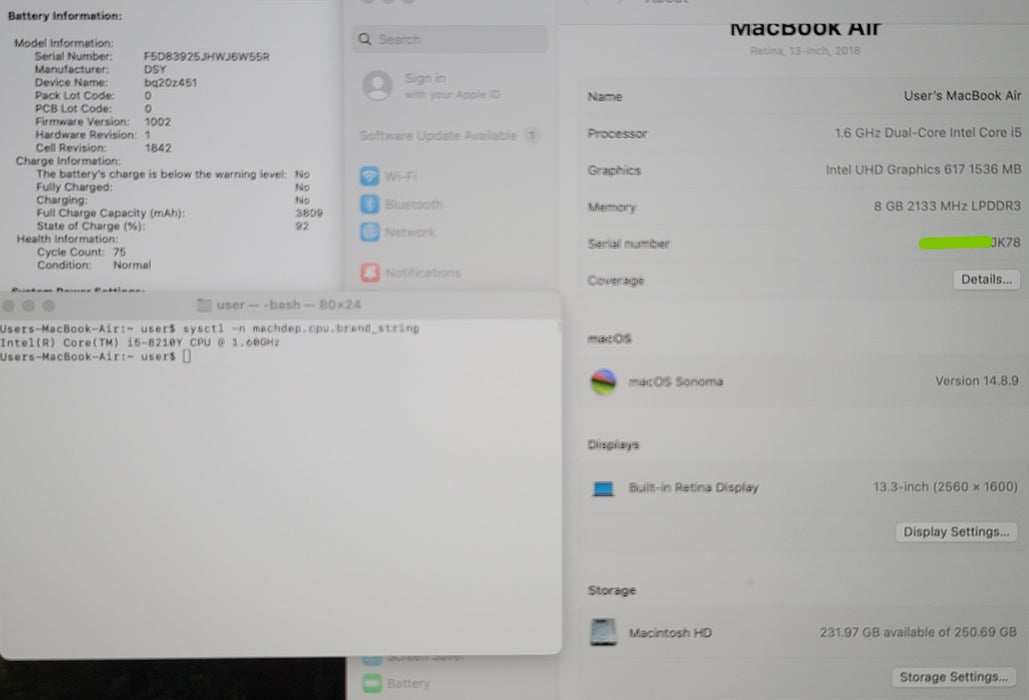This screenshot has width=1029, height=700.
Task: Click the Software Update badge count
Action: (532, 136)
